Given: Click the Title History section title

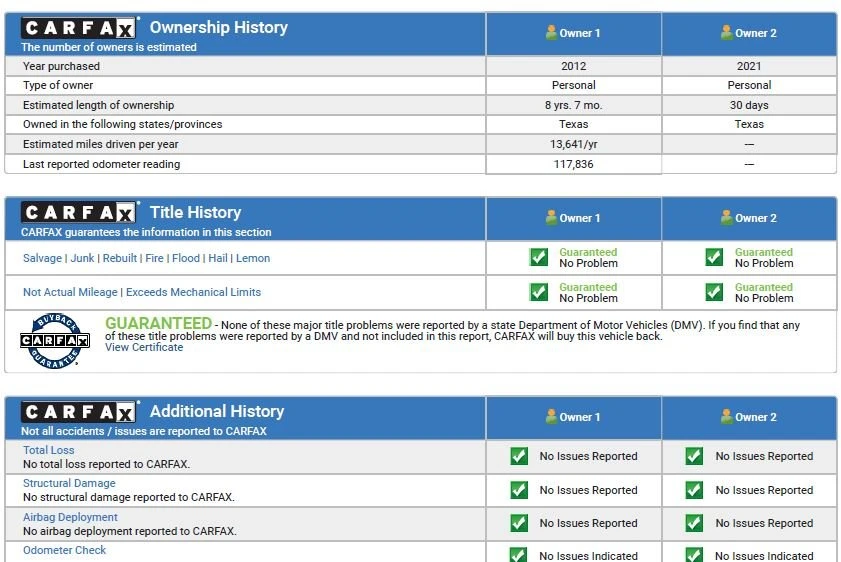Looking at the screenshot, I should coord(196,212).
